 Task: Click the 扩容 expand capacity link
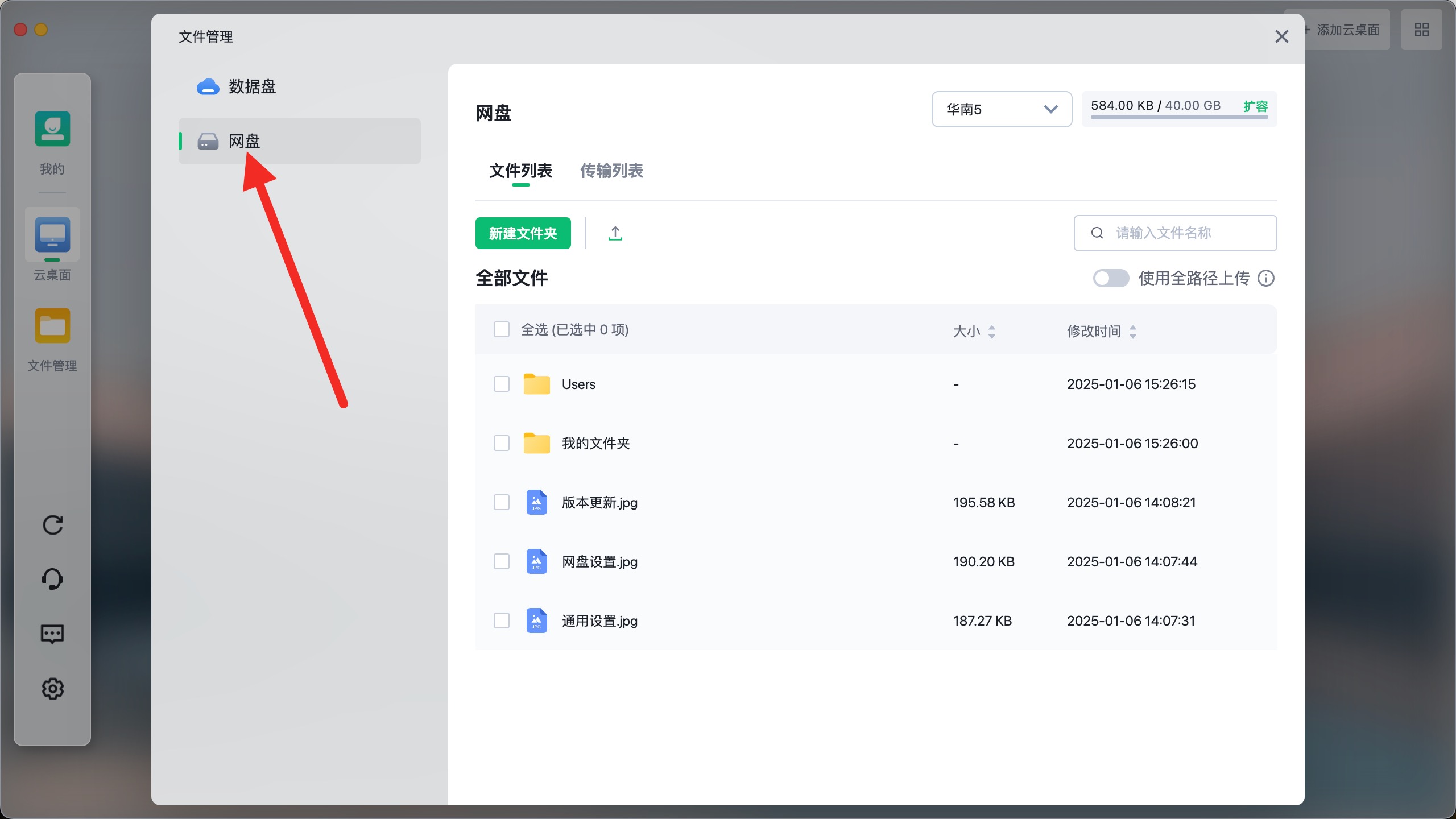click(x=1255, y=106)
